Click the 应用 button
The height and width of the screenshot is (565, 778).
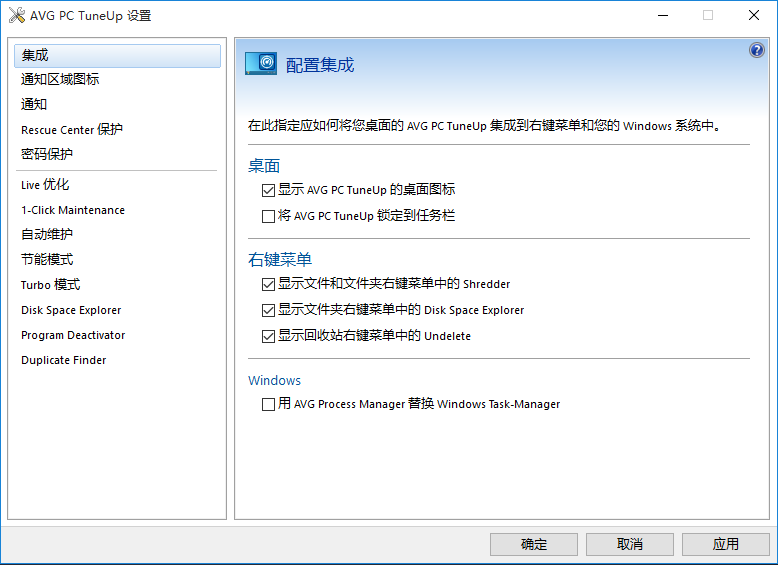pyautogui.click(x=726, y=544)
